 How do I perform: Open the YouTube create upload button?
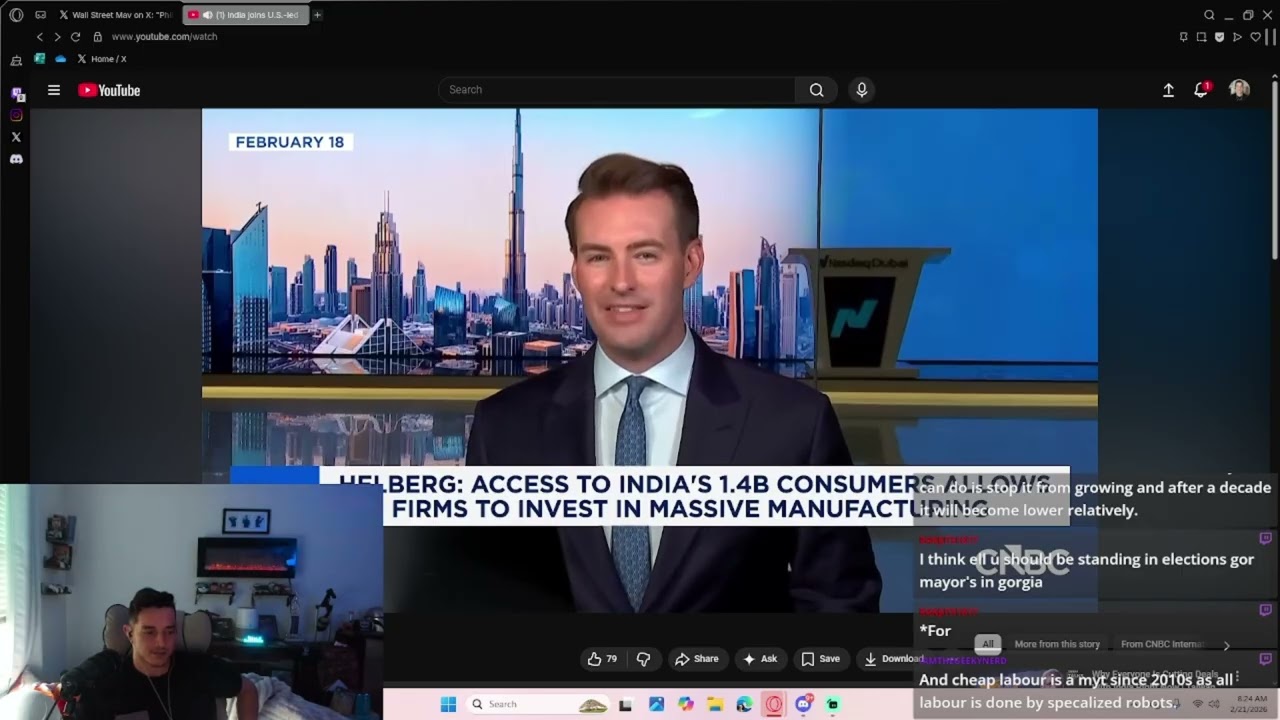pyautogui.click(x=1168, y=90)
